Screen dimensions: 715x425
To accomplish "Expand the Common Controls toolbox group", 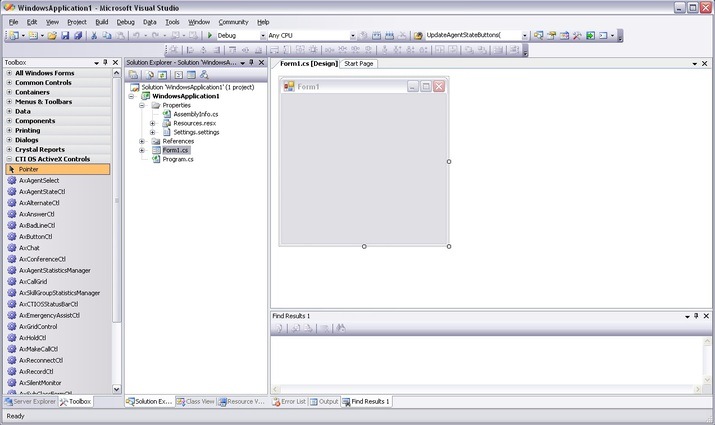I will coord(9,82).
